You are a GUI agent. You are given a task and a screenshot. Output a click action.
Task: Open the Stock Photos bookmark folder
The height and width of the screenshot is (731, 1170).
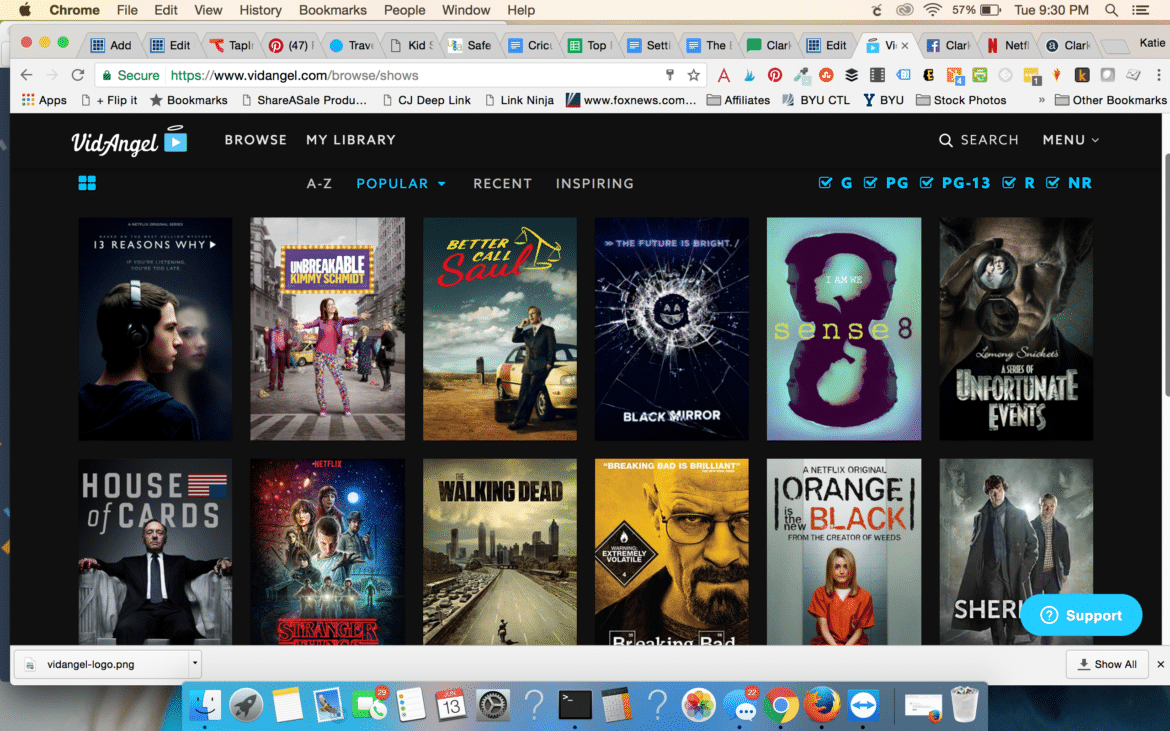(961, 100)
